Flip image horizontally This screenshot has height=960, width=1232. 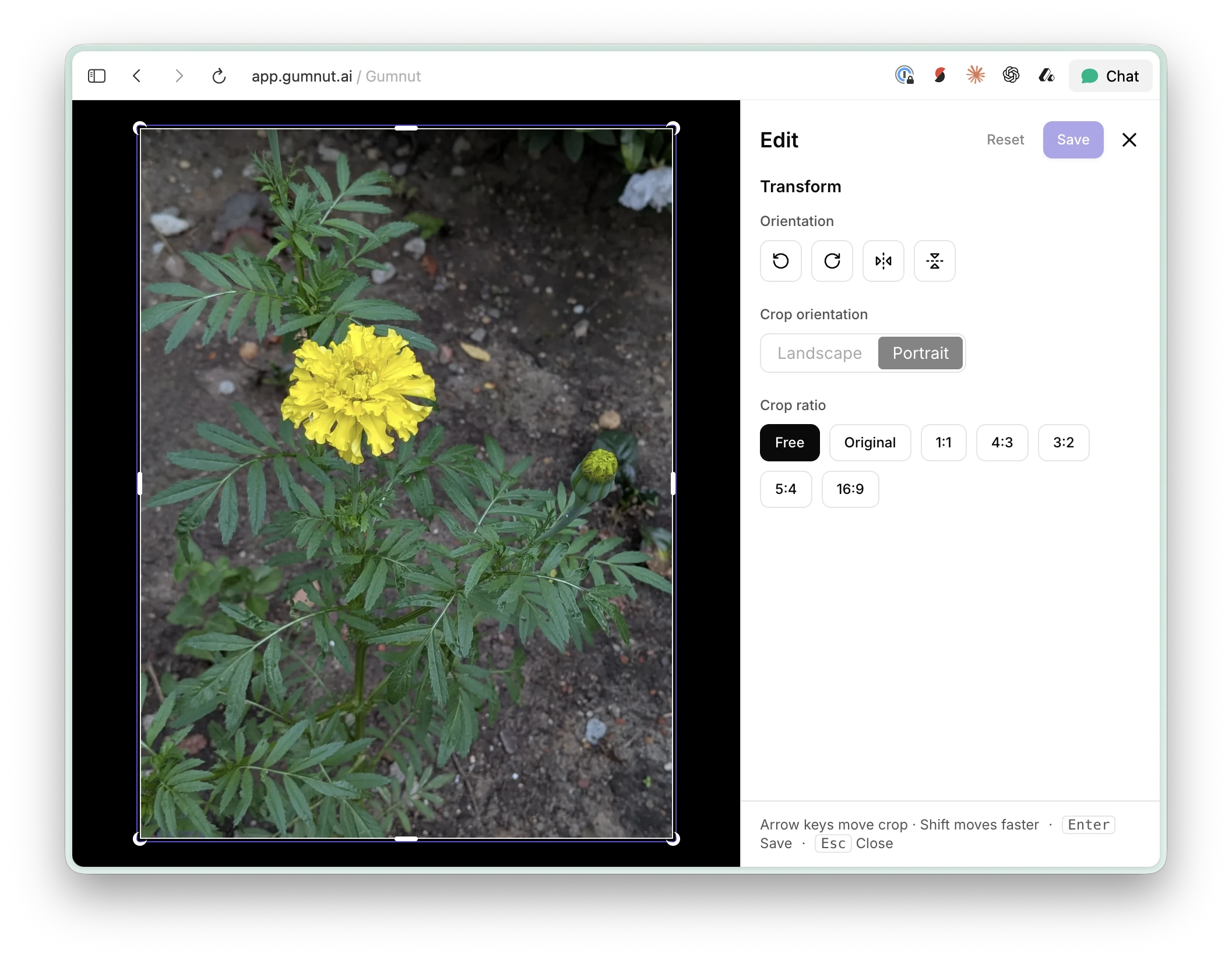coord(883,261)
